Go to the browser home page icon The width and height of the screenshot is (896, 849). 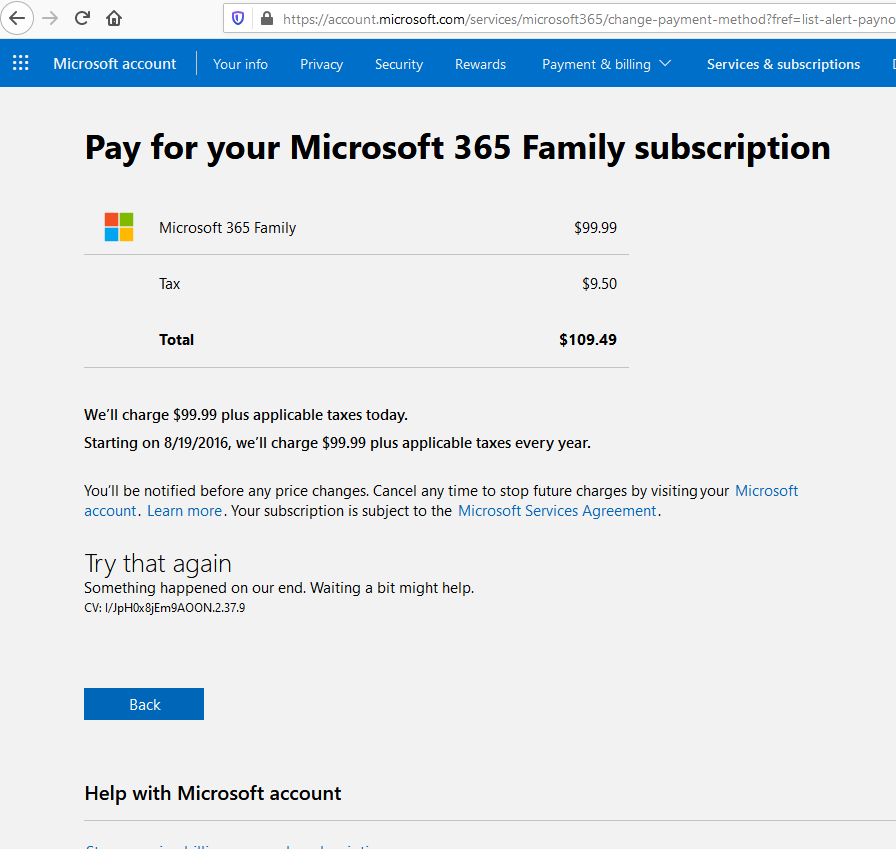(x=114, y=18)
